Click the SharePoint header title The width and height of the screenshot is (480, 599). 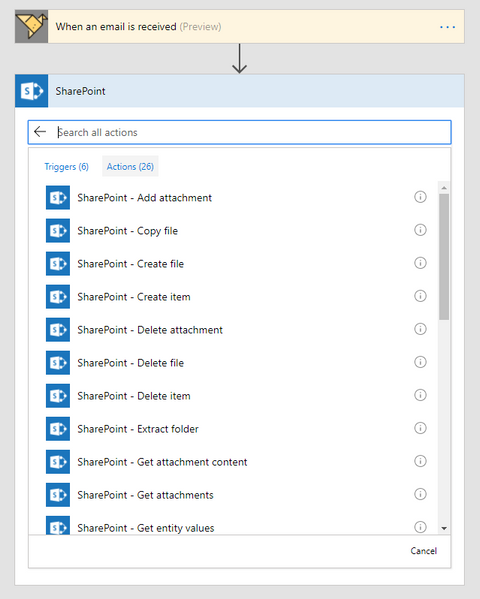click(80, 91)
